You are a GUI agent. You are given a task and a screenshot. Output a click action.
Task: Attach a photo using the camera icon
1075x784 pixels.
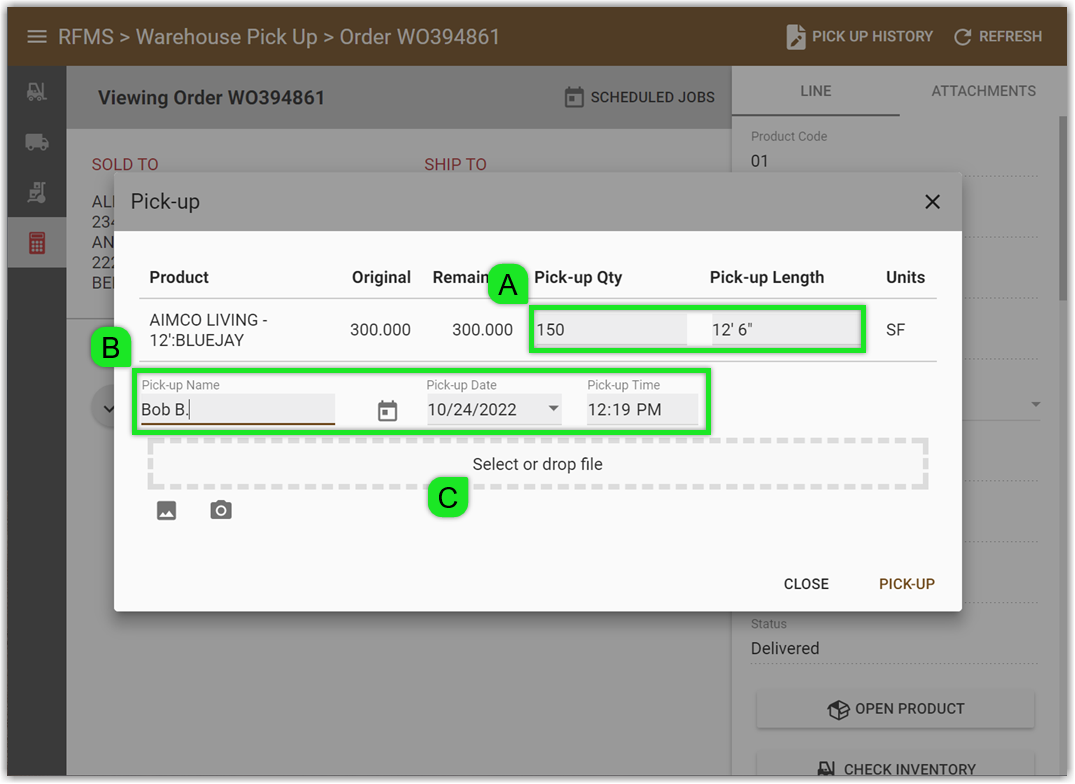click(x=220, y=510)
